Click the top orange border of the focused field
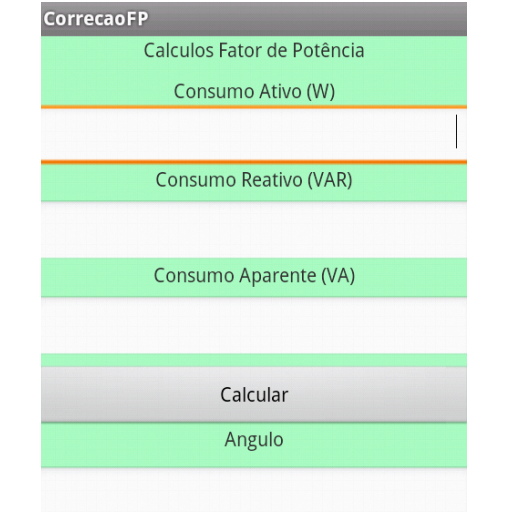 [x=254, y=107]
